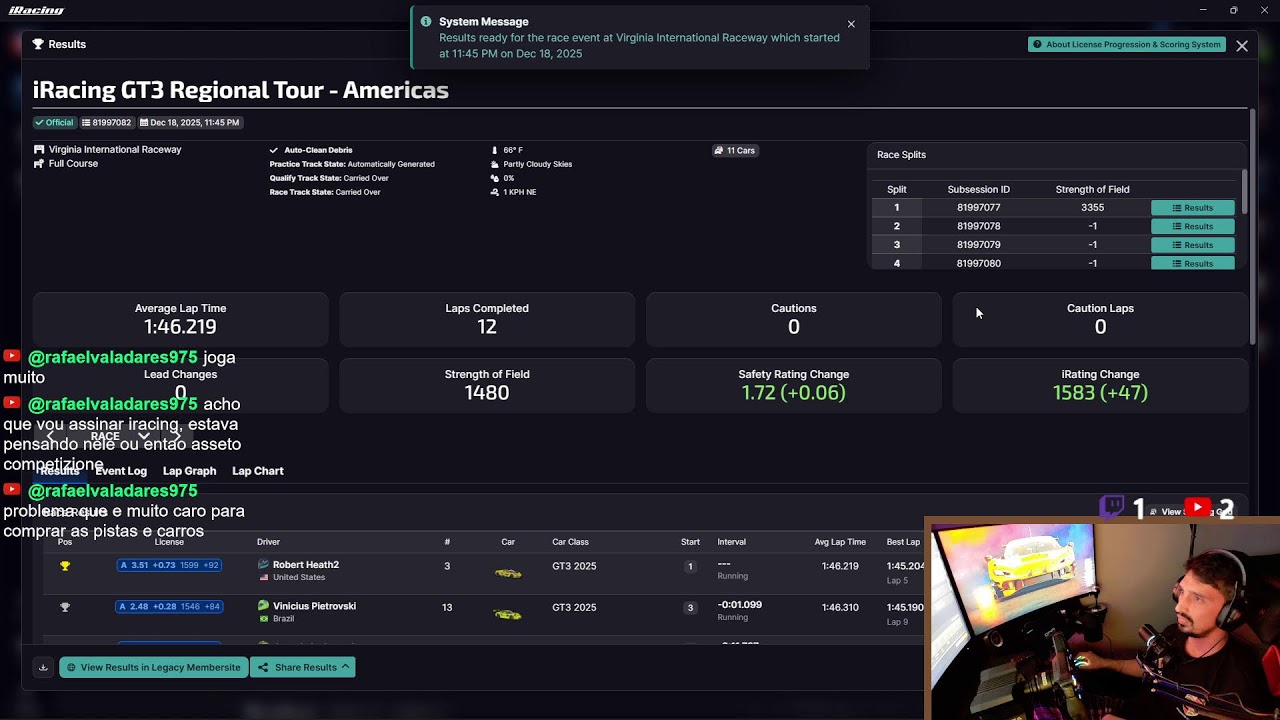Click Vinicius Pietrovski's license badge

point(169,606)
